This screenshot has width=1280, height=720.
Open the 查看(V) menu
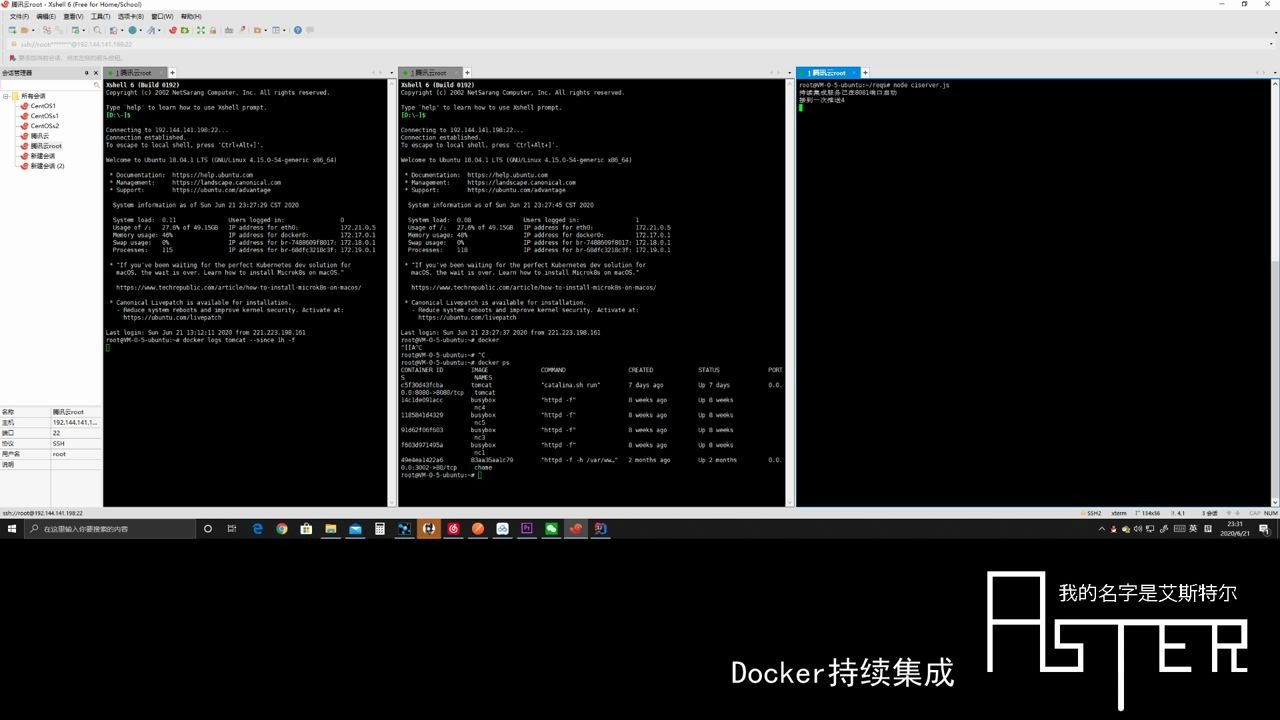pos(73,17)
